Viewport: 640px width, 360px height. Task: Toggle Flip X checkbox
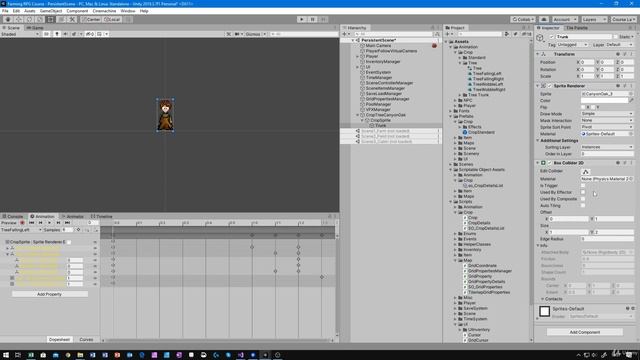click(583, 107)
